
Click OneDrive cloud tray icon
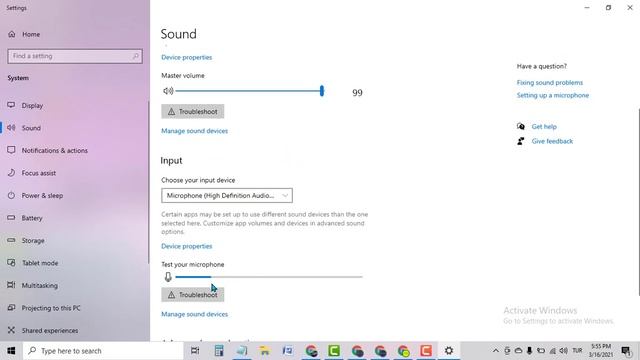pyautogui.click(x=518, y=351)
